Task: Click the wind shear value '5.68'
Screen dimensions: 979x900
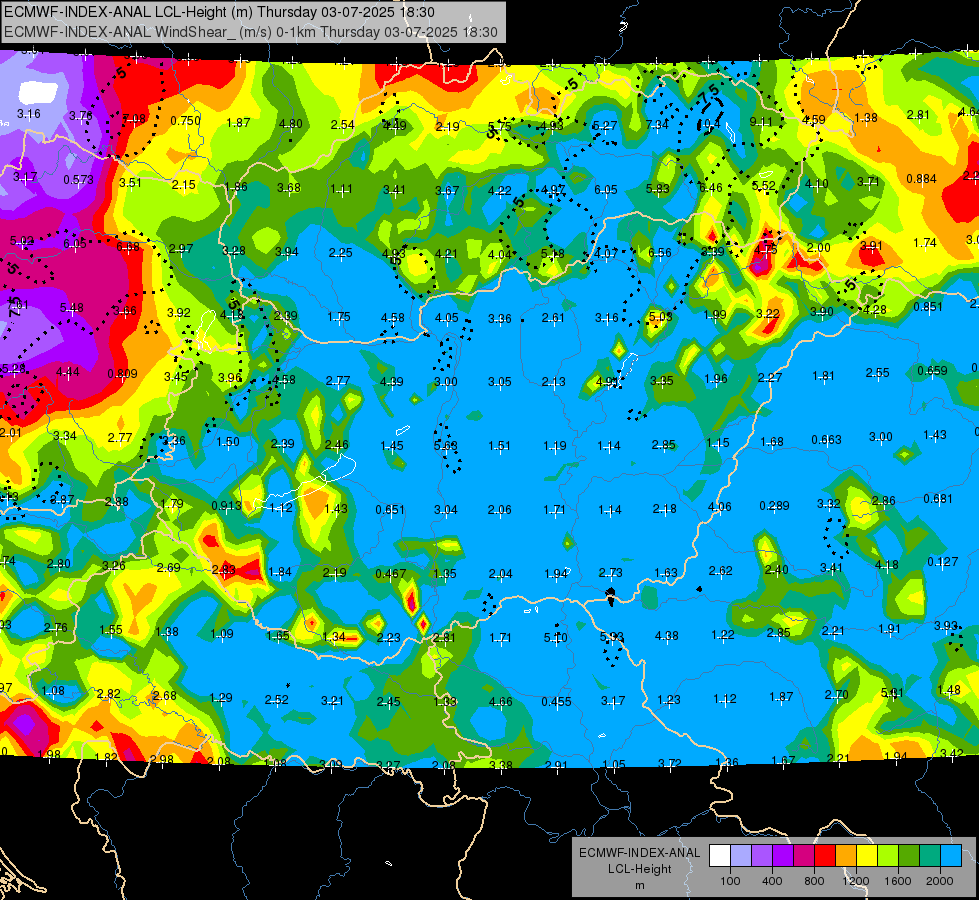Action: tap(445, 445)
